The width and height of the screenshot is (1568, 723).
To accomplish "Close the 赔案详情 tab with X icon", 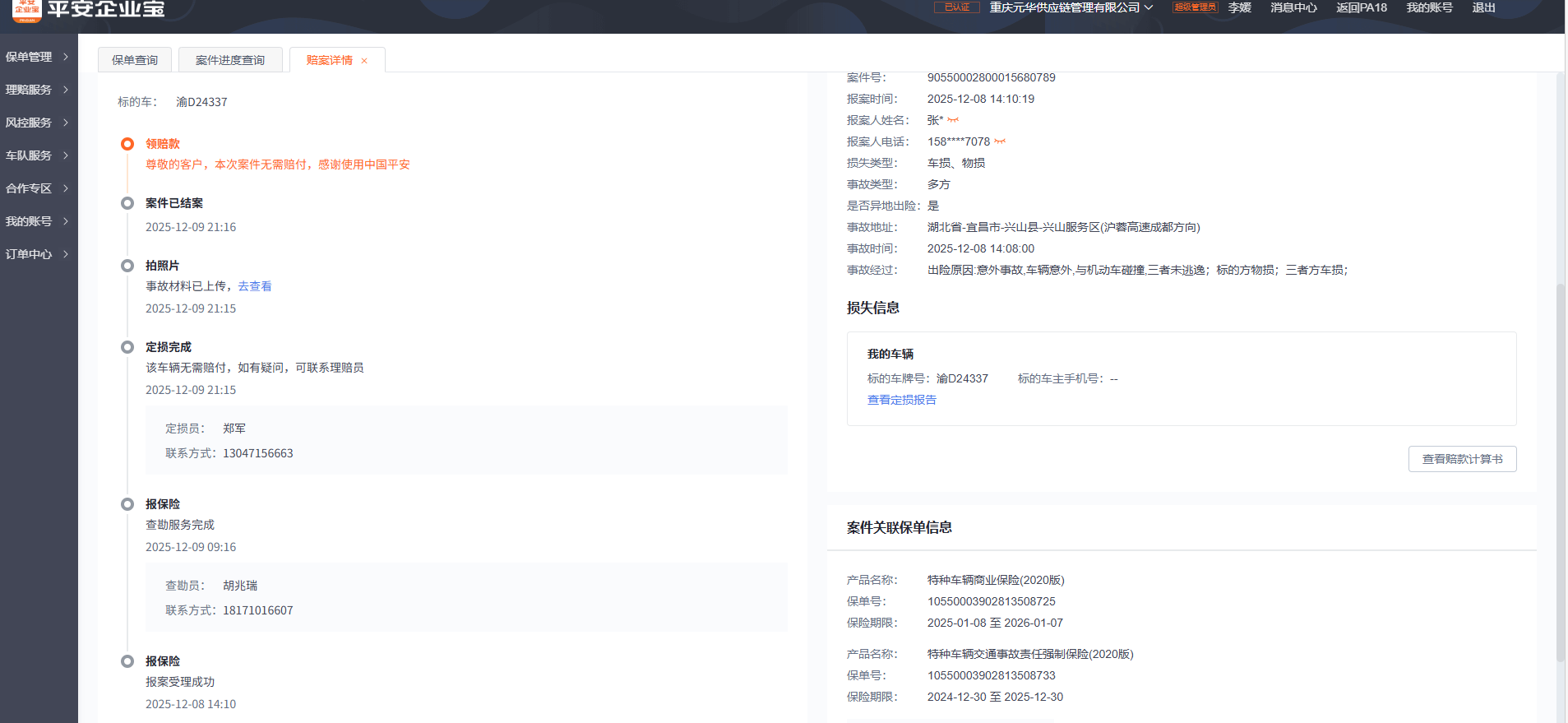I will pyautogui.click(x=364, y=61).
